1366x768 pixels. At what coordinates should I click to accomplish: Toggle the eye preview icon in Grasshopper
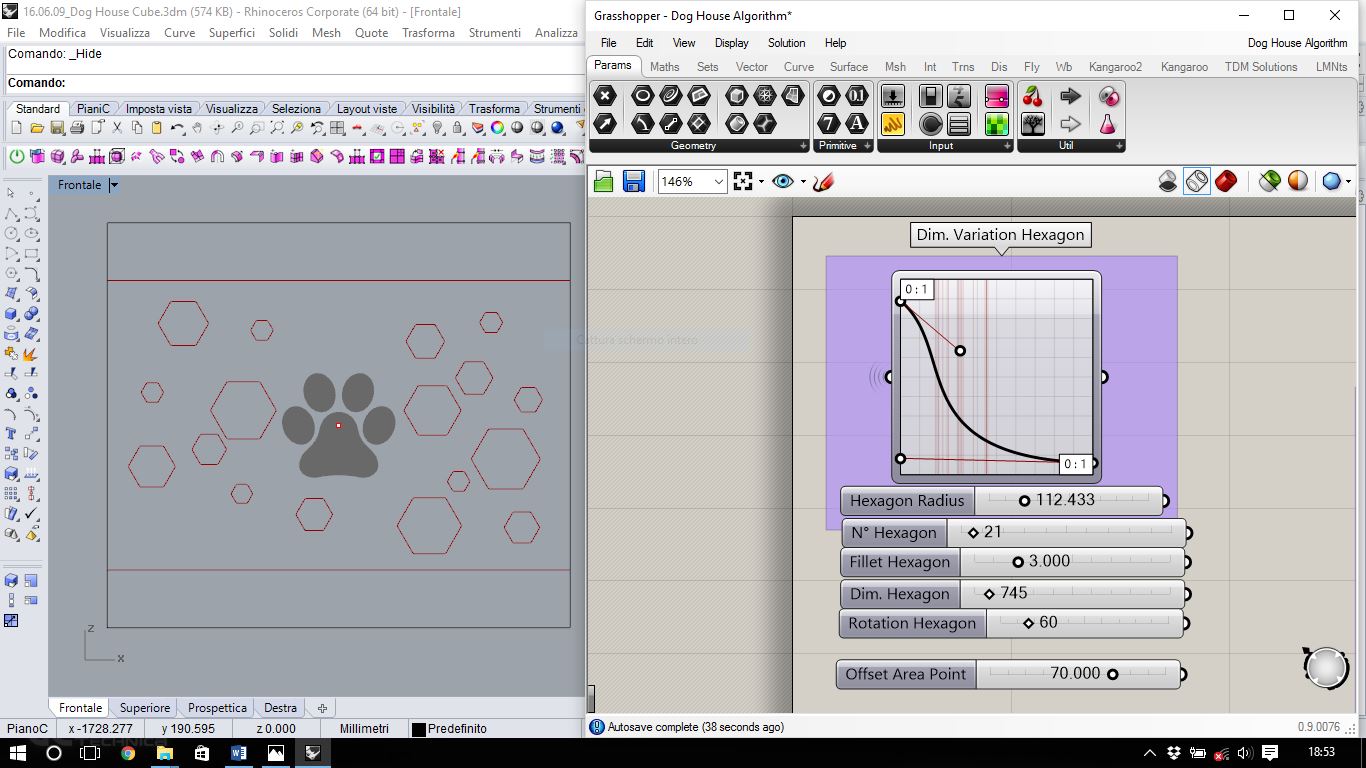pos(782,181)
